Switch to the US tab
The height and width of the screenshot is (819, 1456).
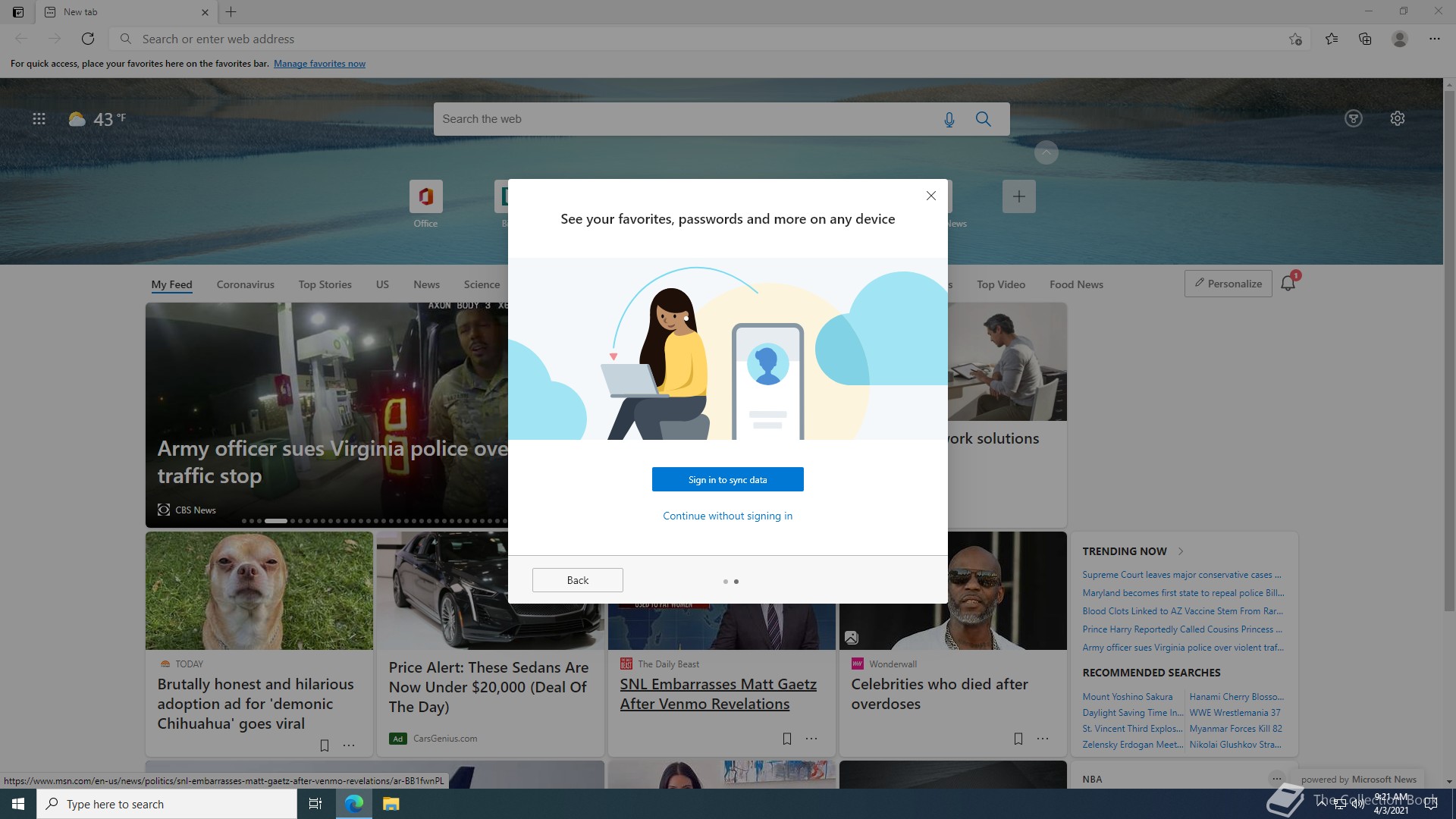[382, 284]
